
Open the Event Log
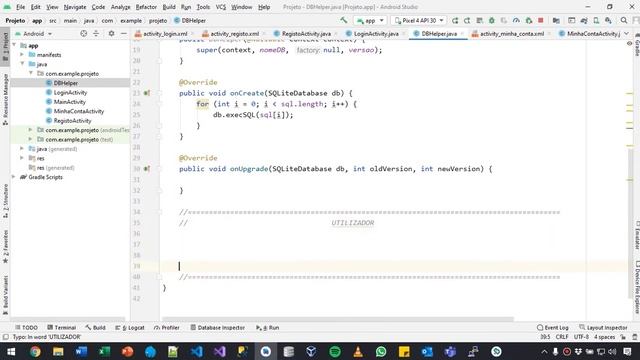[553, 327]
